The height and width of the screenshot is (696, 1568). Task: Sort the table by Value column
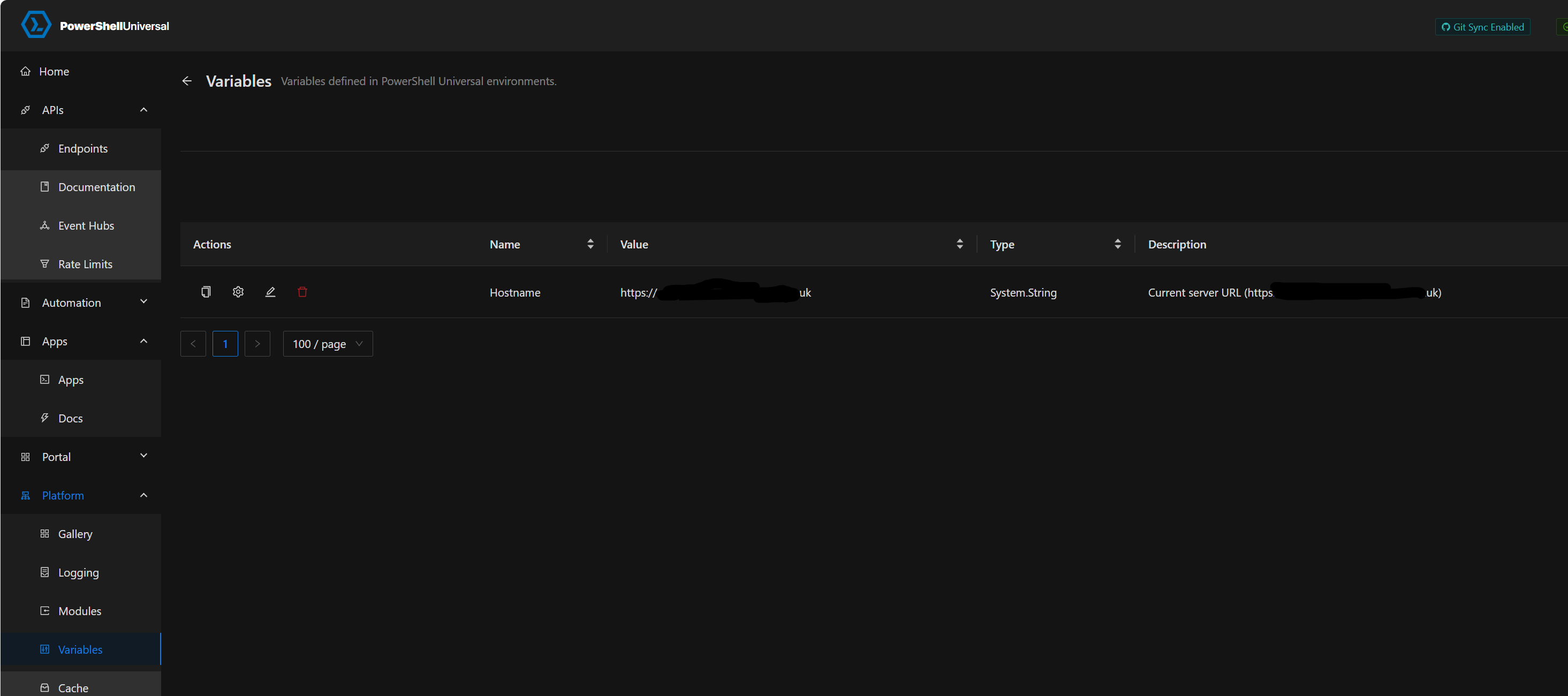coord(959,244)
